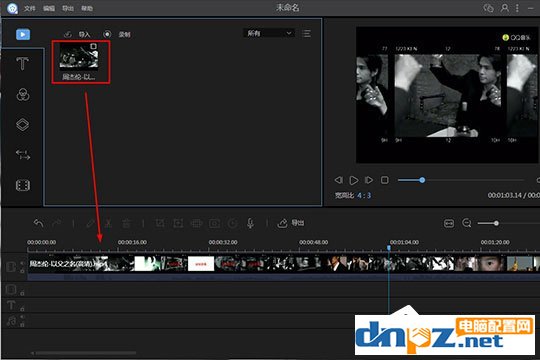Click the scissors split tool

(x=108, y=224)
